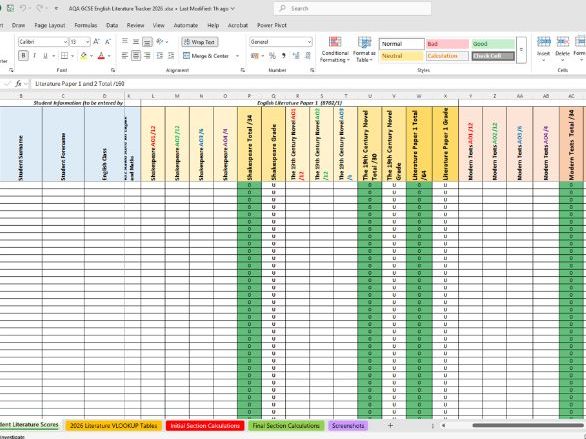Switch to the Screenshots sheet tab
The height and width of the screenshot is (439, 586).
348,426
